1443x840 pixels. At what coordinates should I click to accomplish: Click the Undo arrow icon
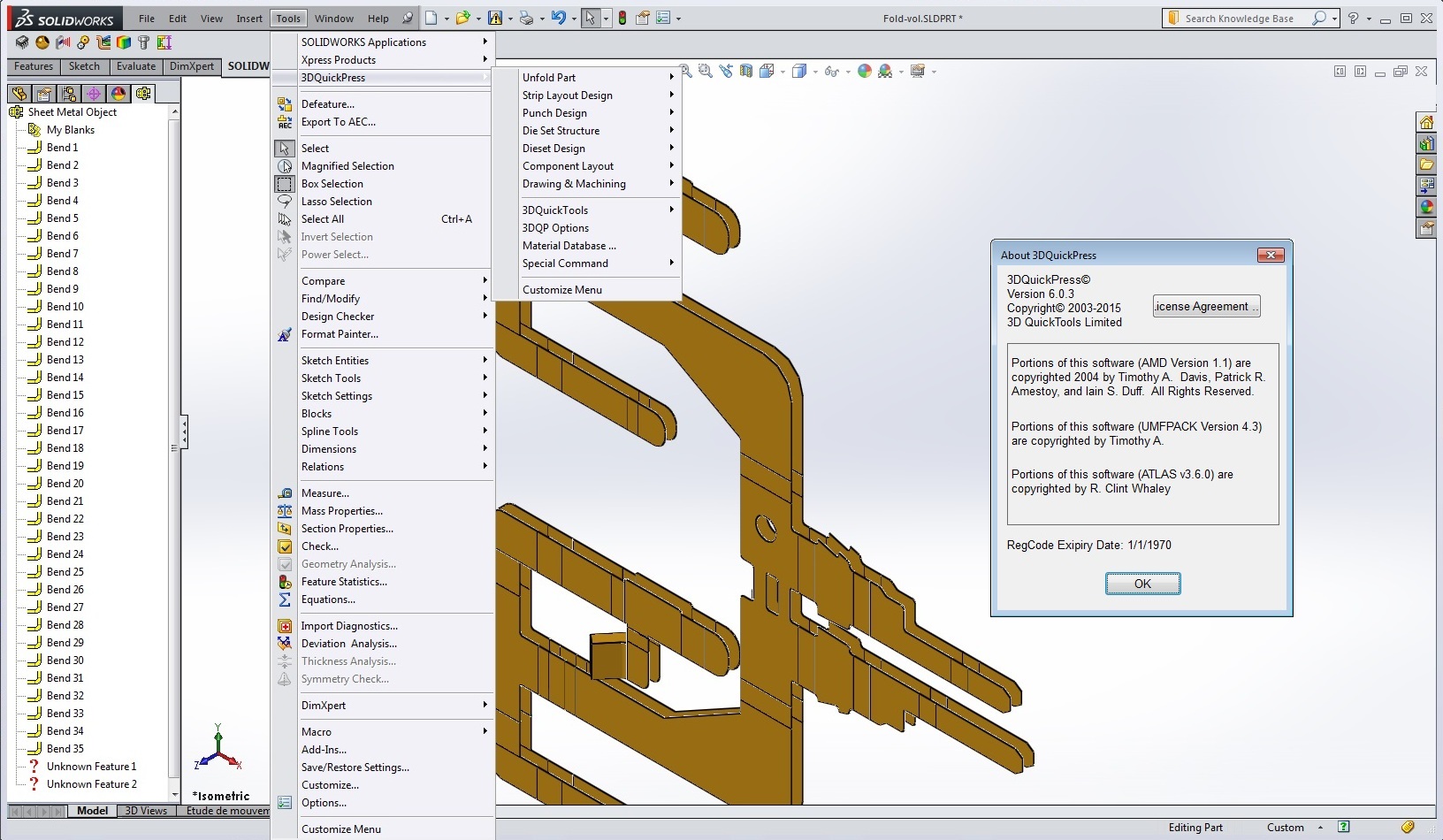(x=558, y=18)
